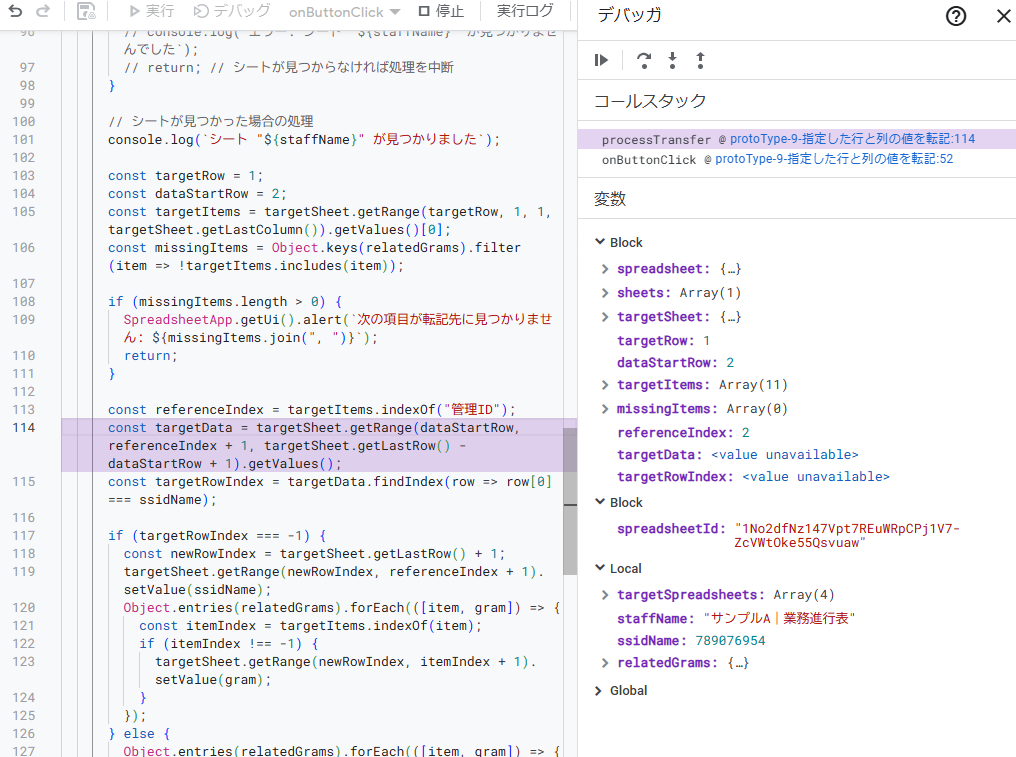Resume script execution in debugger
This screenshot has width=1016, height=757.
[601, 61]
